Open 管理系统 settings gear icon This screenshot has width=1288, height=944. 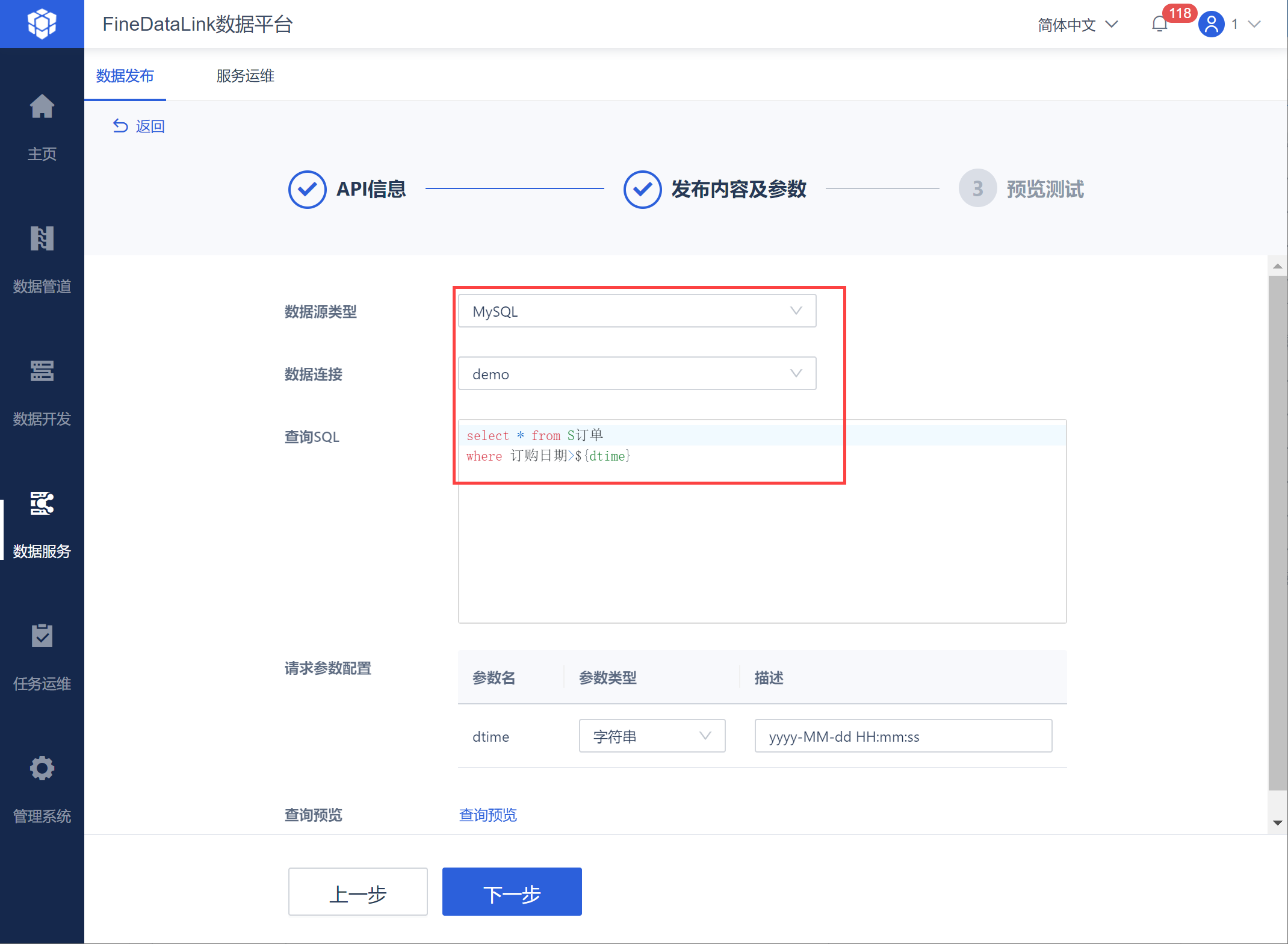42,769
